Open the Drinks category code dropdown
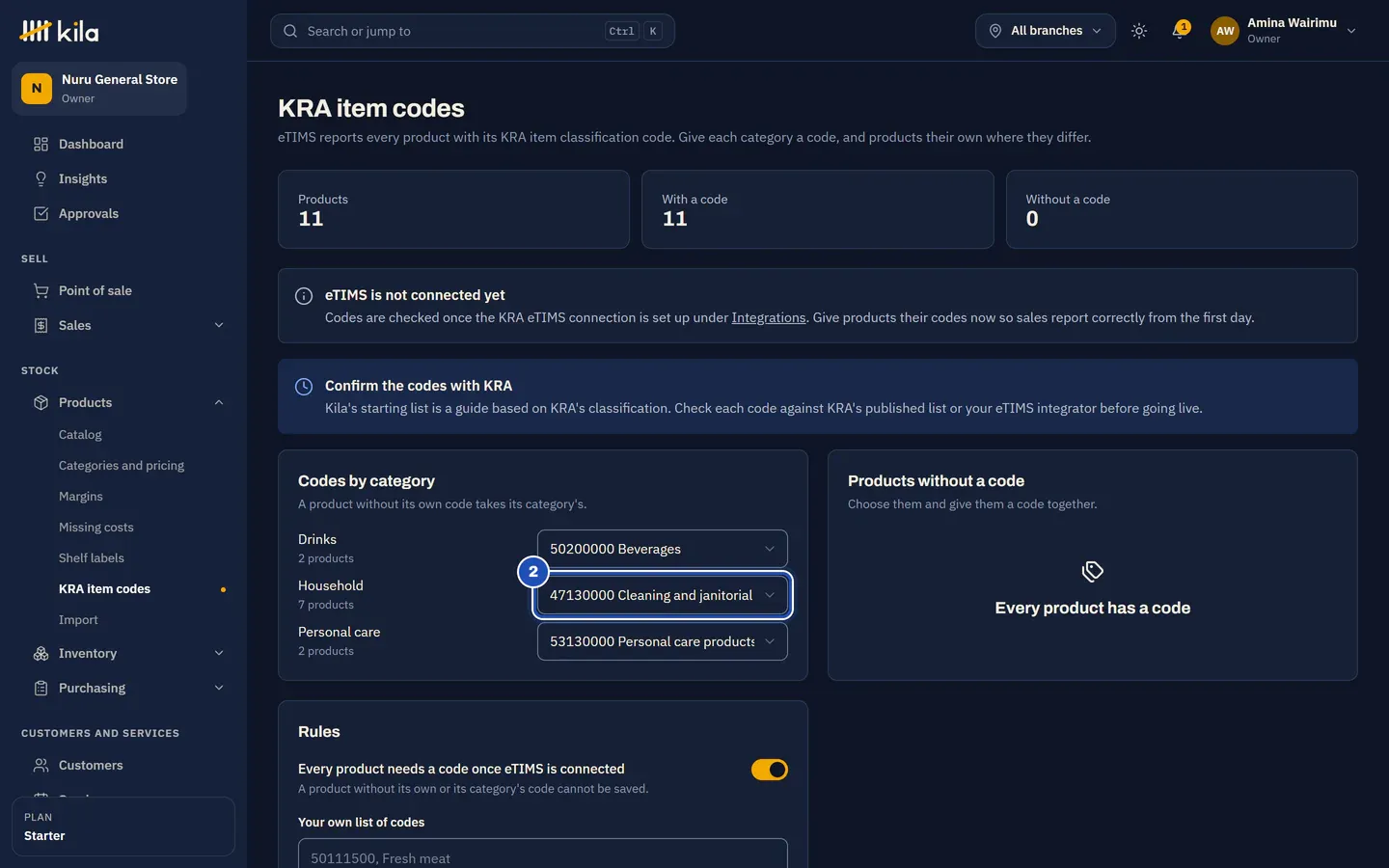The height and width of the screenshot is (868, 1389). (663, 549)
